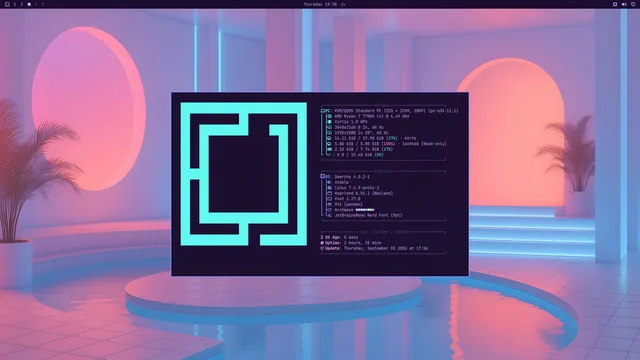
Task: Open the Omarchy menu icon in top bar
Action: pyautogui.click(x=7, y=4)
